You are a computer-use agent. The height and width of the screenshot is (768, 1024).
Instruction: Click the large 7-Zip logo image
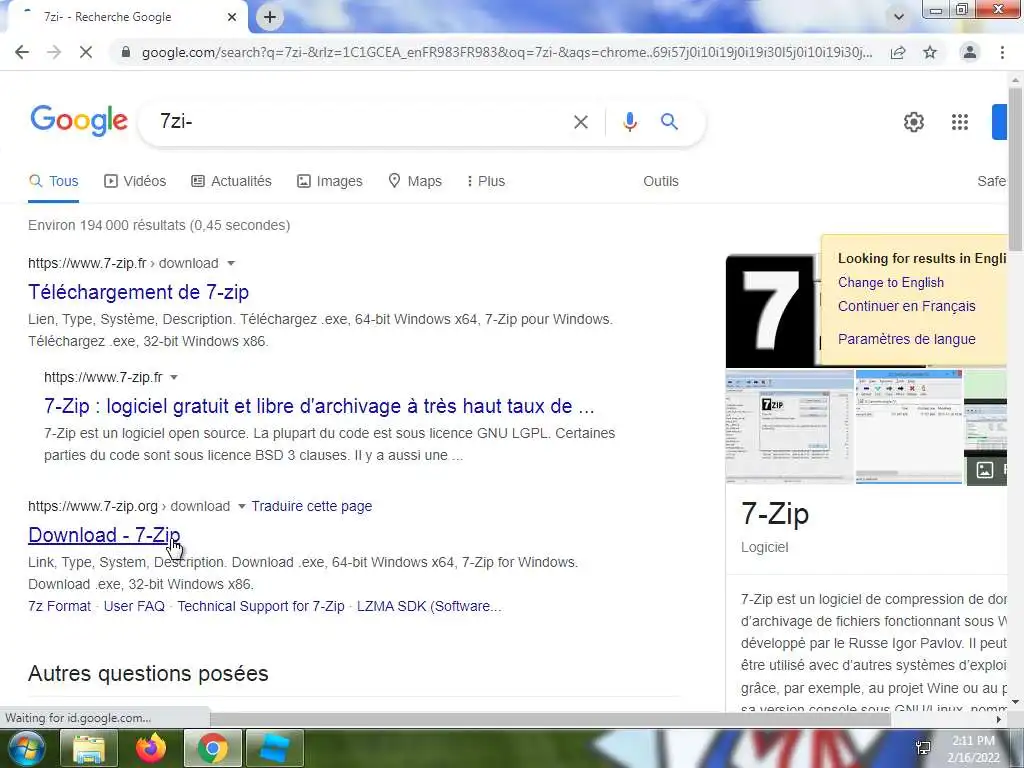[x=773, y=311]
